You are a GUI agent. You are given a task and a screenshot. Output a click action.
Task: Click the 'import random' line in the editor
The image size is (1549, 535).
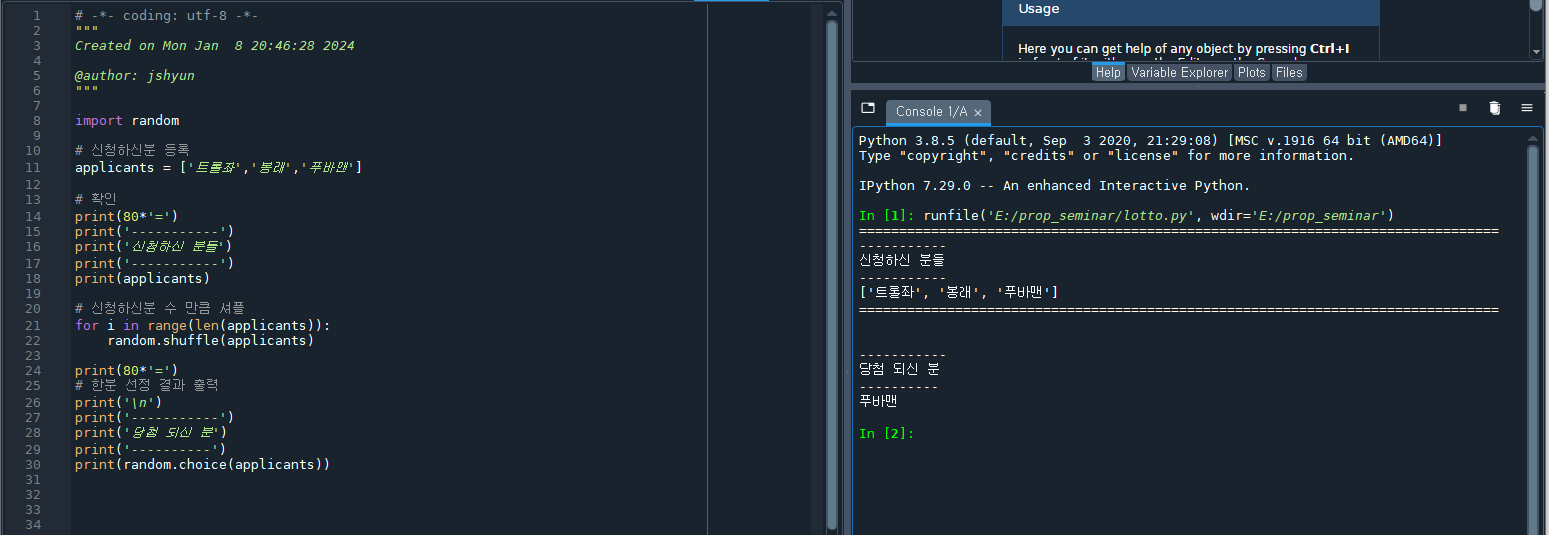pyautogui.click(x=127, y=121)
